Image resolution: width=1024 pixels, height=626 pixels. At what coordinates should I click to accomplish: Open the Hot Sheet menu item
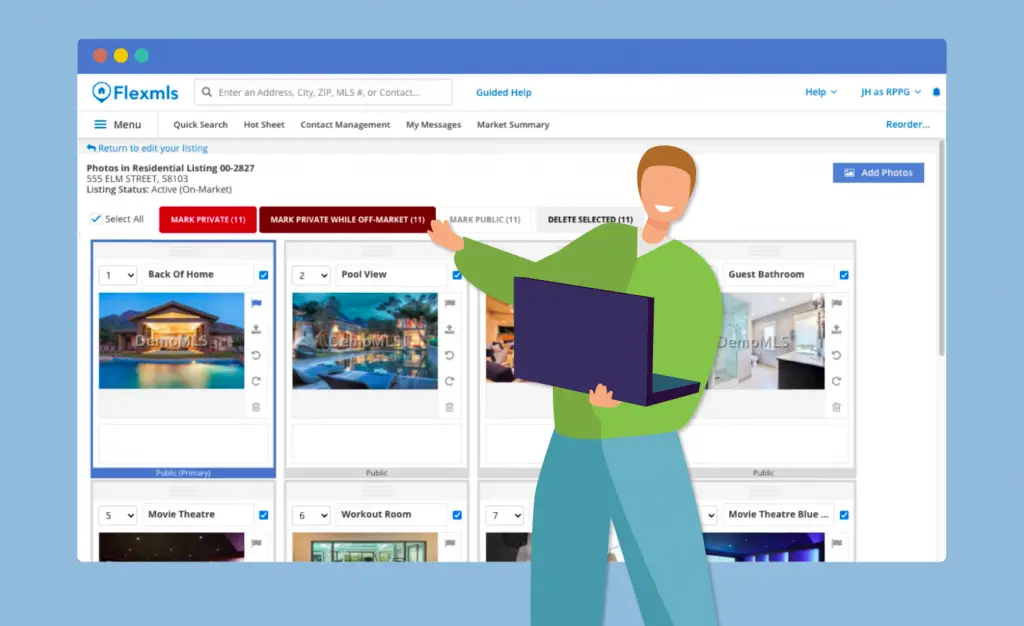point(264,125)
